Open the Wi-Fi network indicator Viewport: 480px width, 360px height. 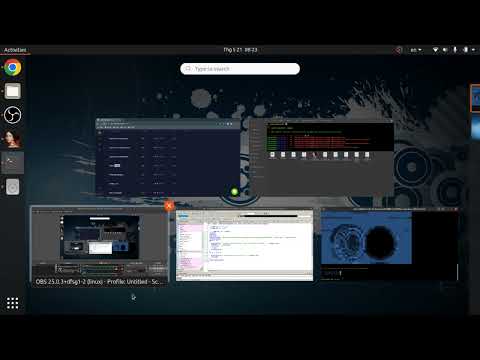(435, 50)
